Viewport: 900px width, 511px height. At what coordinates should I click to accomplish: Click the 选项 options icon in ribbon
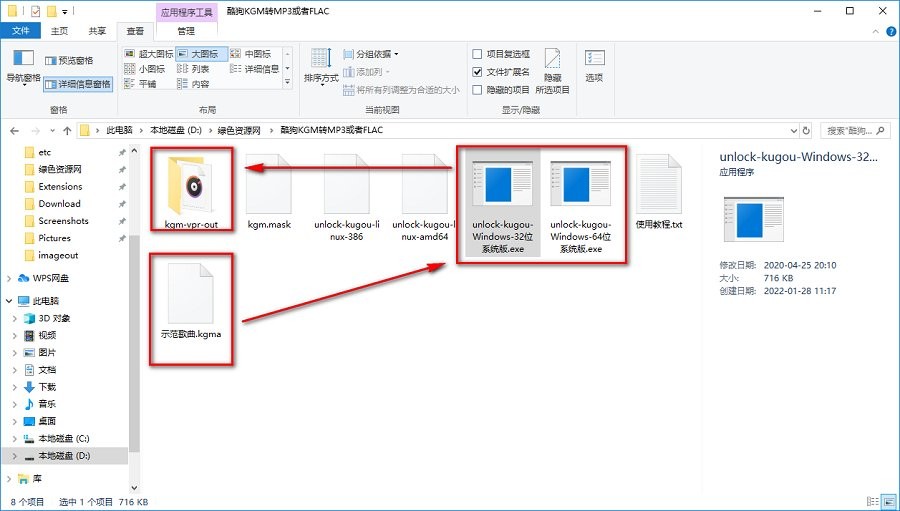point(594,64)
